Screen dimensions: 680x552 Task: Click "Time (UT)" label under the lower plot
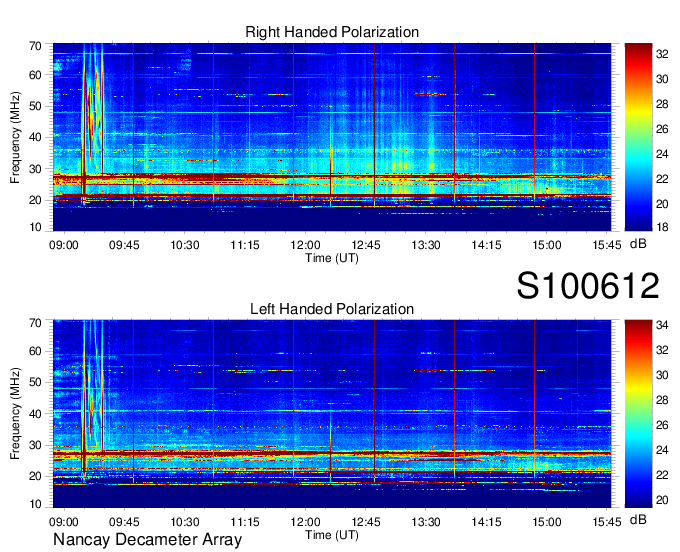[332, 535]
